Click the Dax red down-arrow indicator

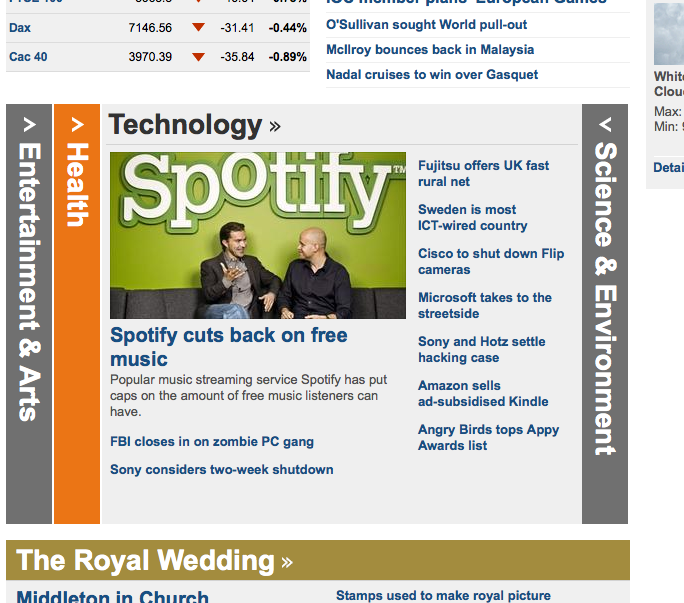[198, 27]
